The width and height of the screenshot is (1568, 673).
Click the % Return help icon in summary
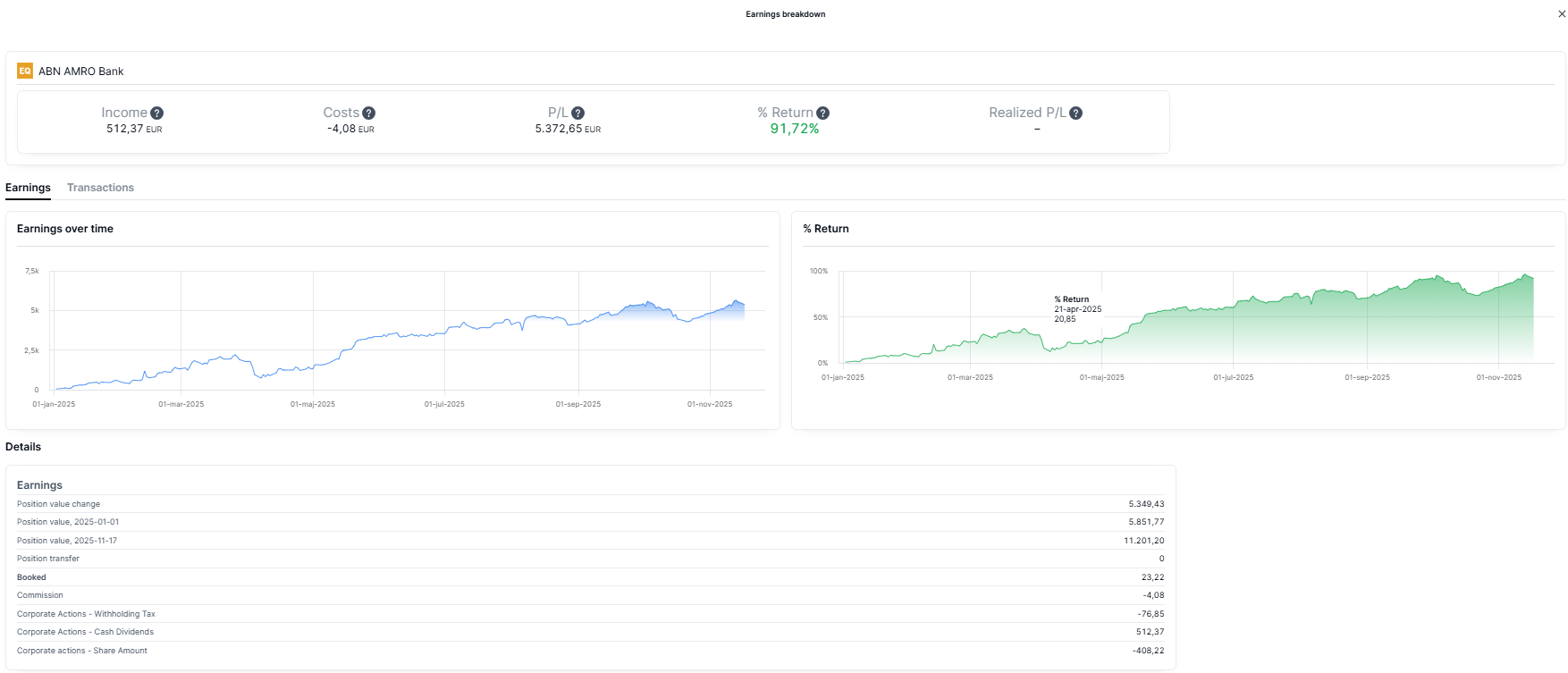[x=823, y=114]
